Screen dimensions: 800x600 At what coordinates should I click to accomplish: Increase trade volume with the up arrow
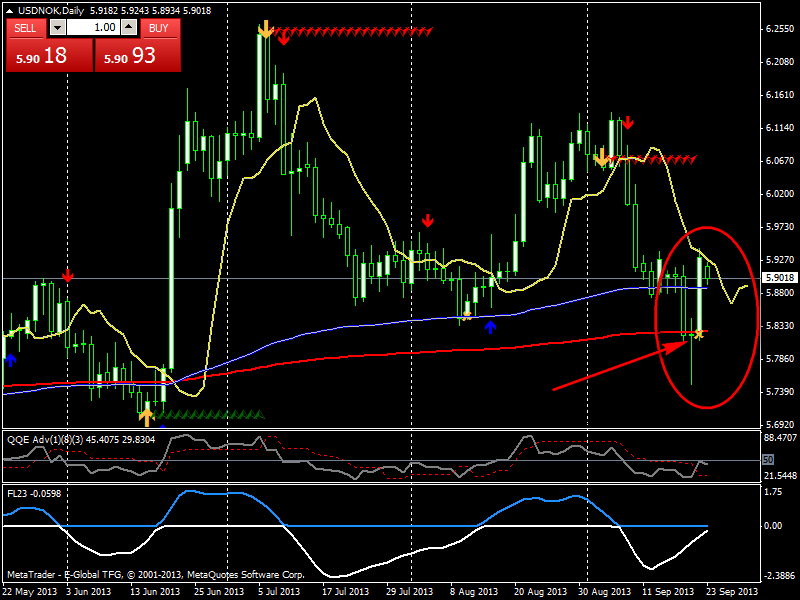coord(129,28)
